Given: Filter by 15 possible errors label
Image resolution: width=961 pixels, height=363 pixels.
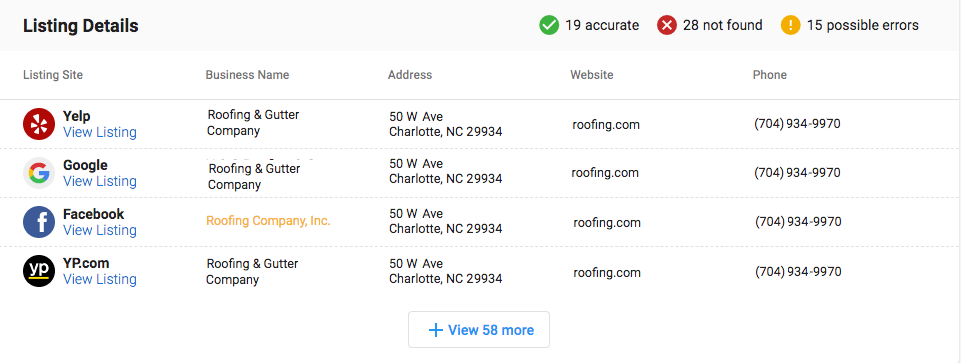Looking at the screenshot, I should click(x=862, y=25).
